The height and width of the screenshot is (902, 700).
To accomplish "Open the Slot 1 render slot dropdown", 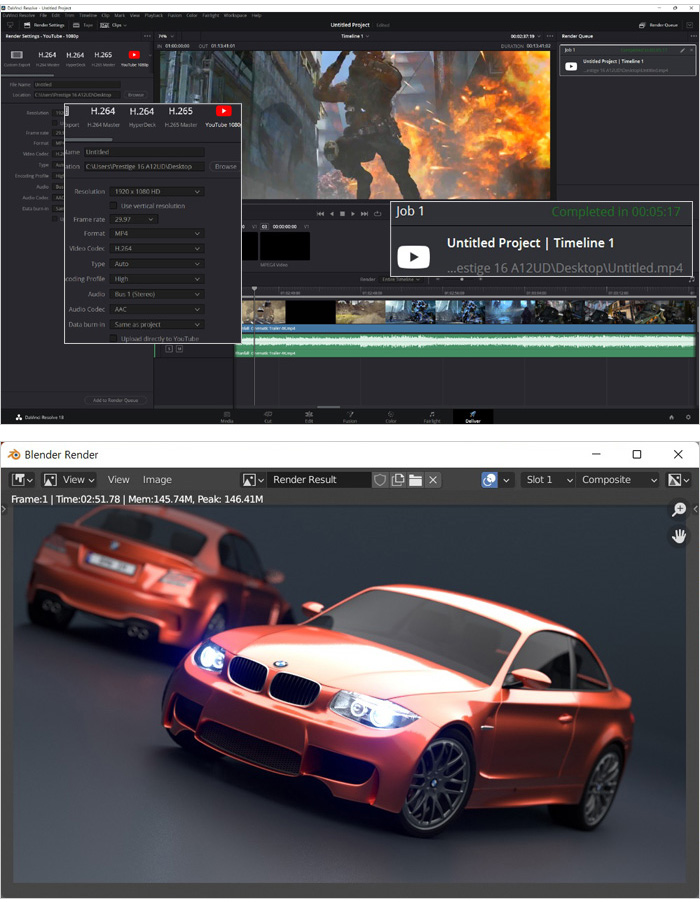I will [x=548, y=480].
